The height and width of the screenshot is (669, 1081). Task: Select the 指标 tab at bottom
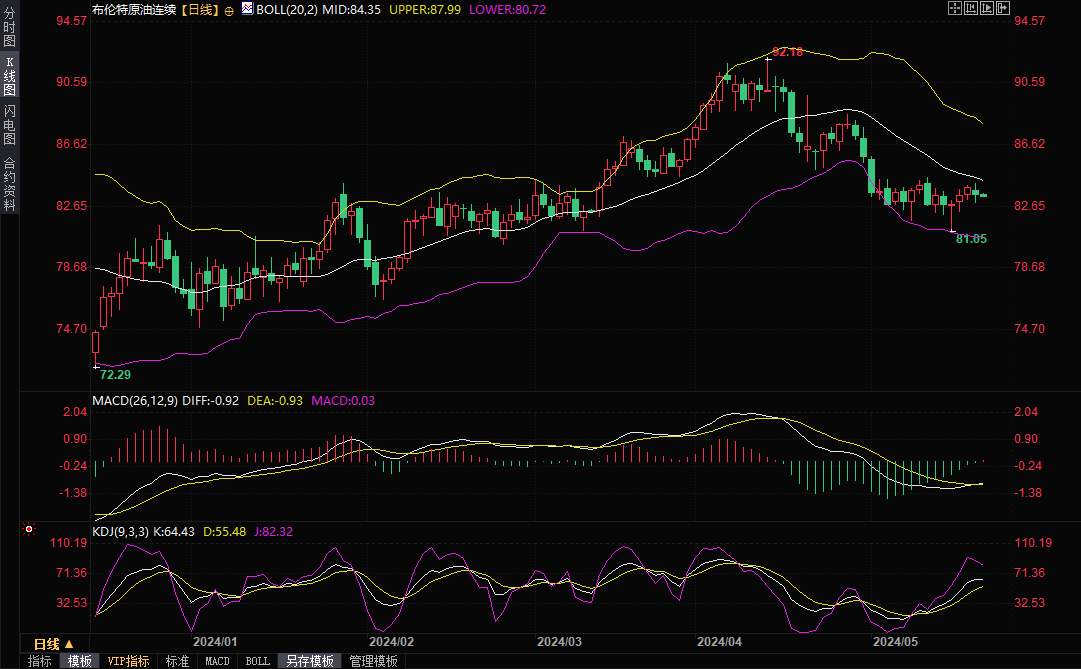(x=40, y=661)
